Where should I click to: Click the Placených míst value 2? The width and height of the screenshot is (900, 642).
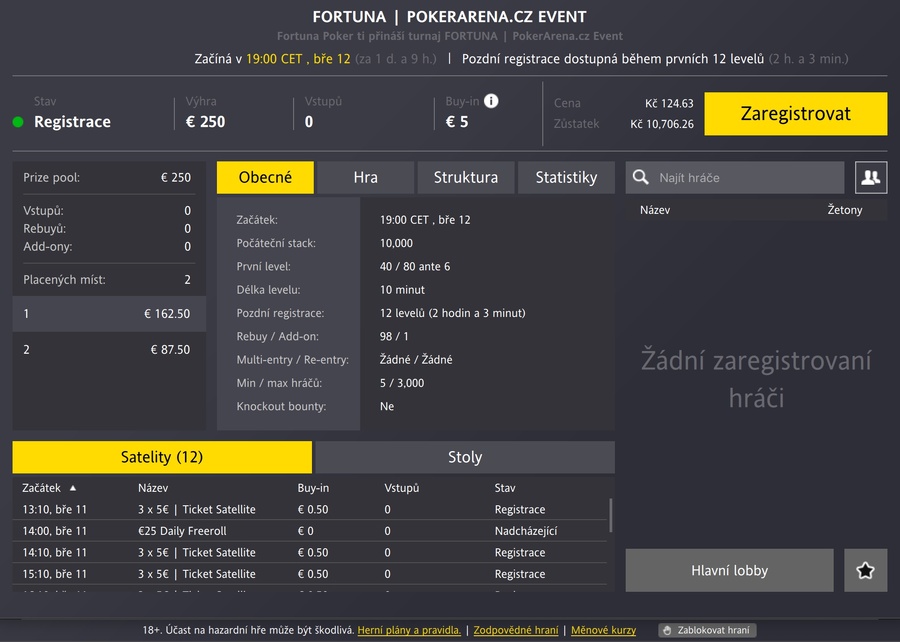tap(187, 280)
